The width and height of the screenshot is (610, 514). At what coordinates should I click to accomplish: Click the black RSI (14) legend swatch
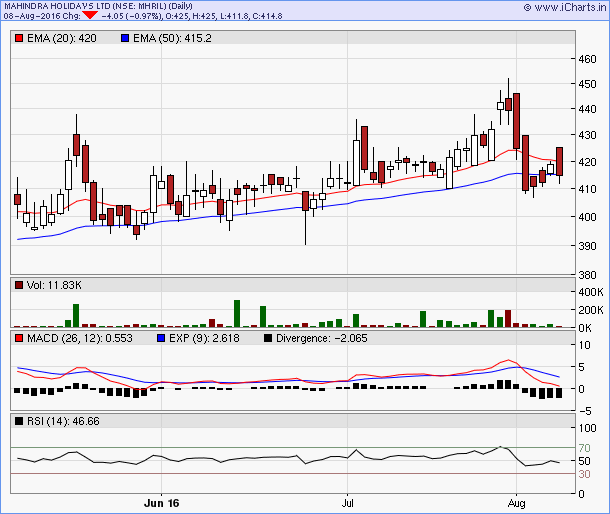pyautogui.click(x=19, y=421)
